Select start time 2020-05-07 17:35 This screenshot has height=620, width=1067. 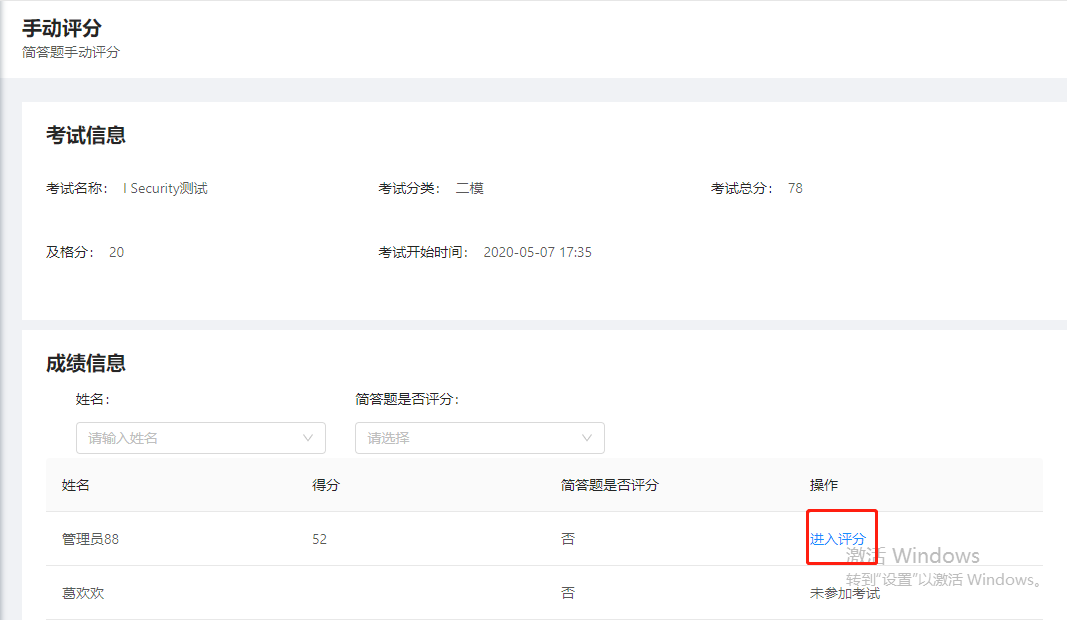[538, 252]
